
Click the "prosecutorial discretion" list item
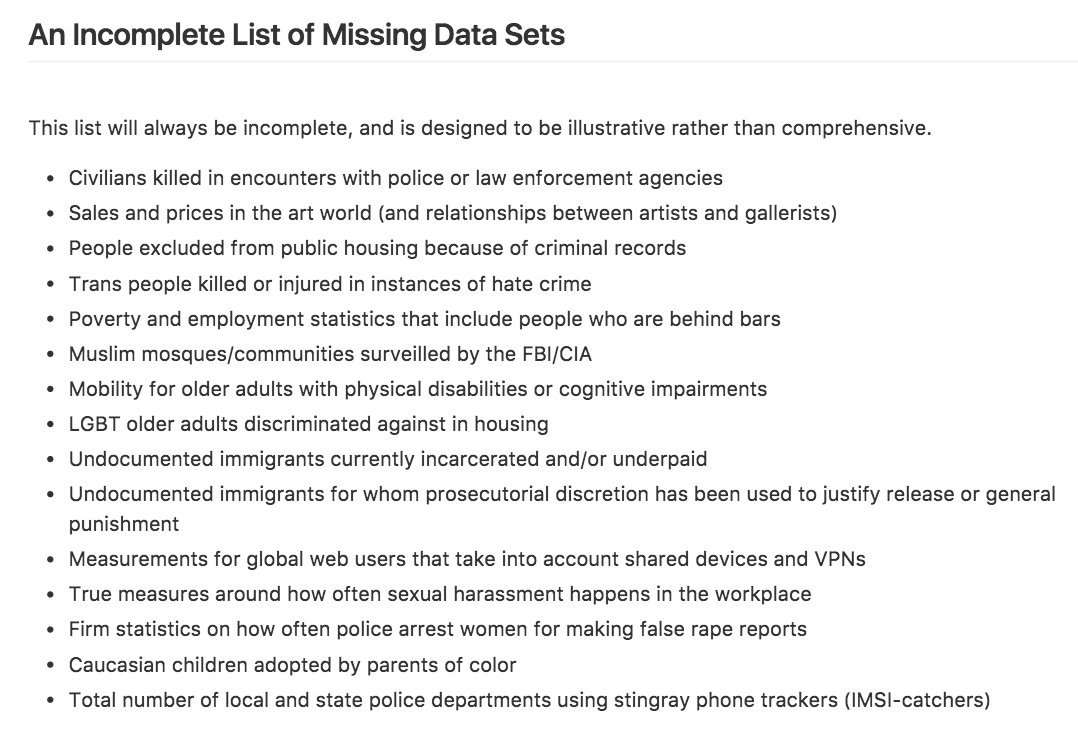[x=561, y=494]
